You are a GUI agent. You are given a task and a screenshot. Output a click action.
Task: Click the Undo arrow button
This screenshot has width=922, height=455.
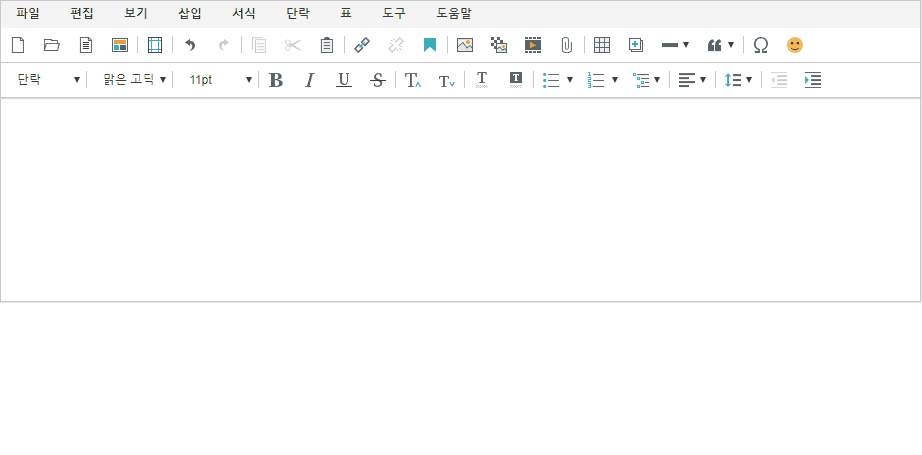[x=190, y=45]
